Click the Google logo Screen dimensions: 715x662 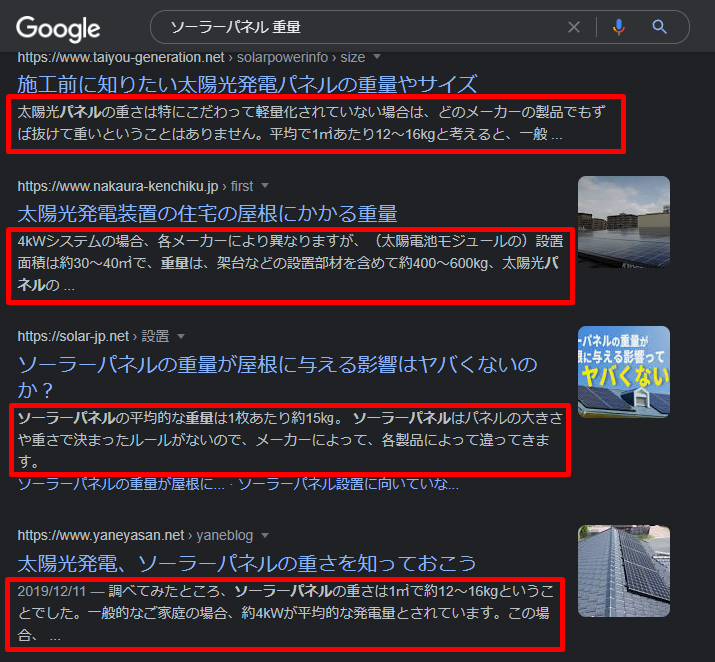58,28
